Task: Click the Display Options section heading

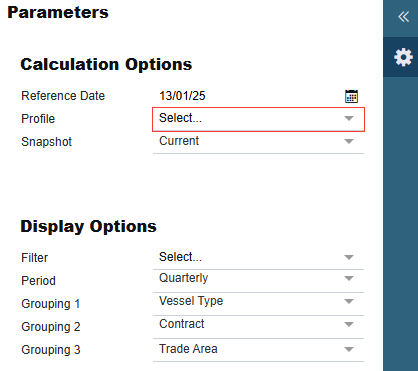Action: tap(88, 227)
